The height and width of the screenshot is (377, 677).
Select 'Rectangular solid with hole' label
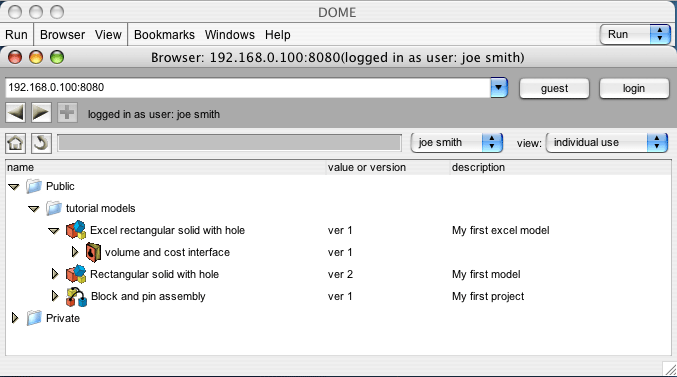tap(155, 274)
